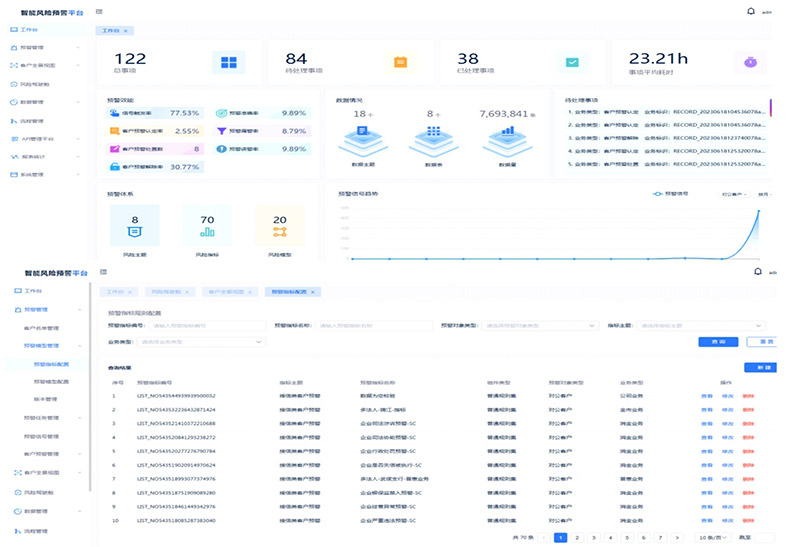Image resolution: width=800 pixels, height=547 pixels.
Task: Click the orange icon in 待处理事项 card
Action: coord(400,62)
